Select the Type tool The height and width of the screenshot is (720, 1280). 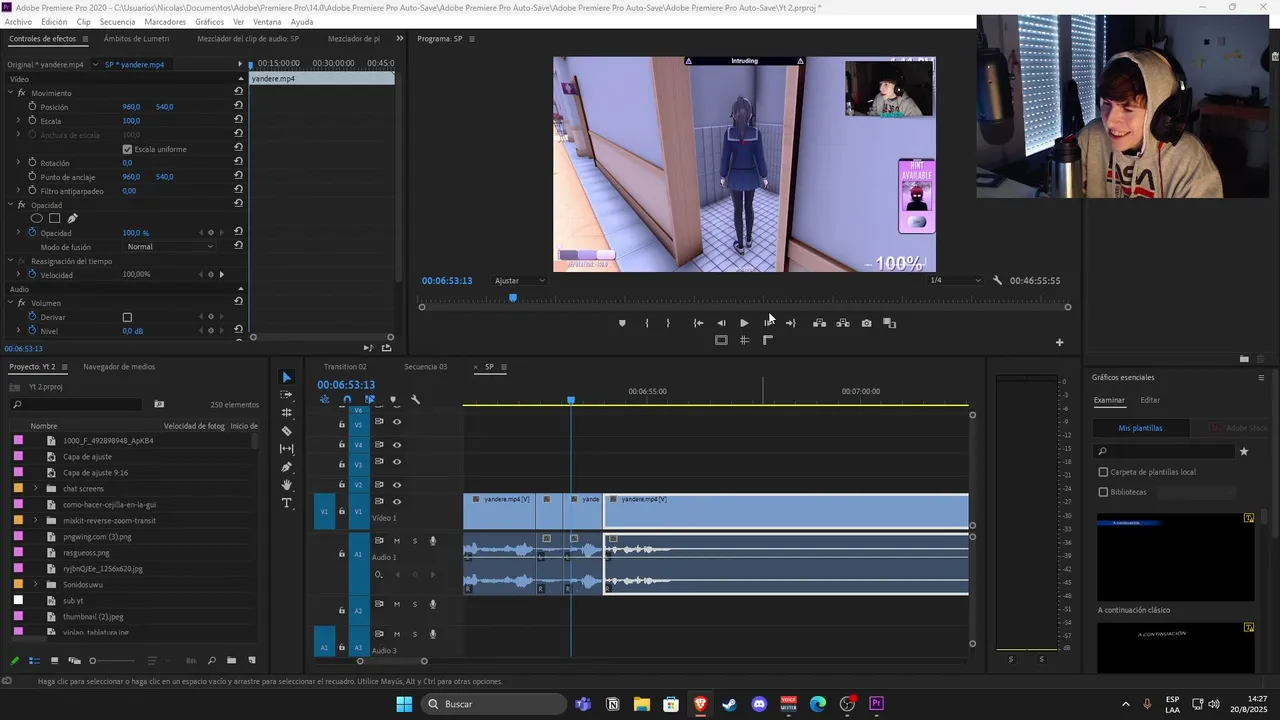(x=287, y=503)
